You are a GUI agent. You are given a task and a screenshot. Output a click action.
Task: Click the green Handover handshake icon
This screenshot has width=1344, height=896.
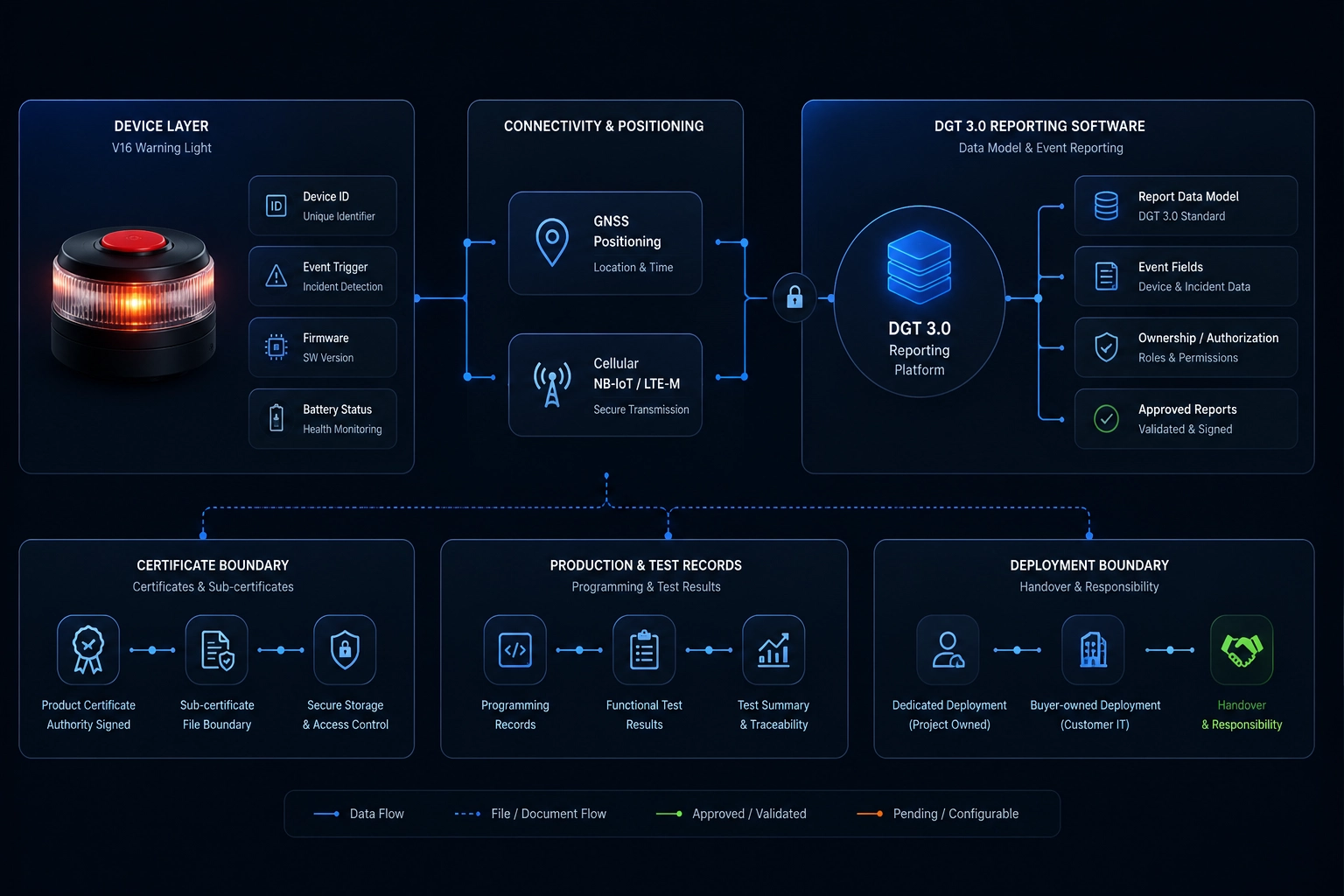pos(1242,649)
